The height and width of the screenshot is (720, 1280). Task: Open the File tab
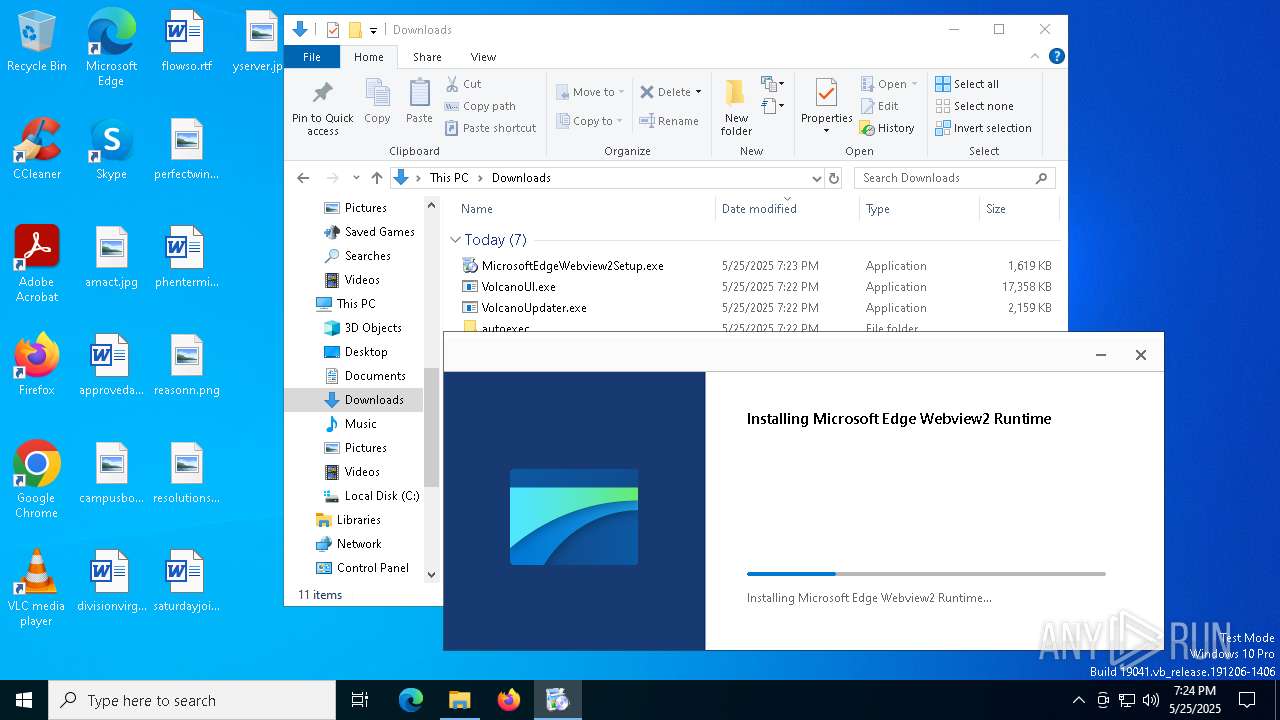[x=312, y=57]
